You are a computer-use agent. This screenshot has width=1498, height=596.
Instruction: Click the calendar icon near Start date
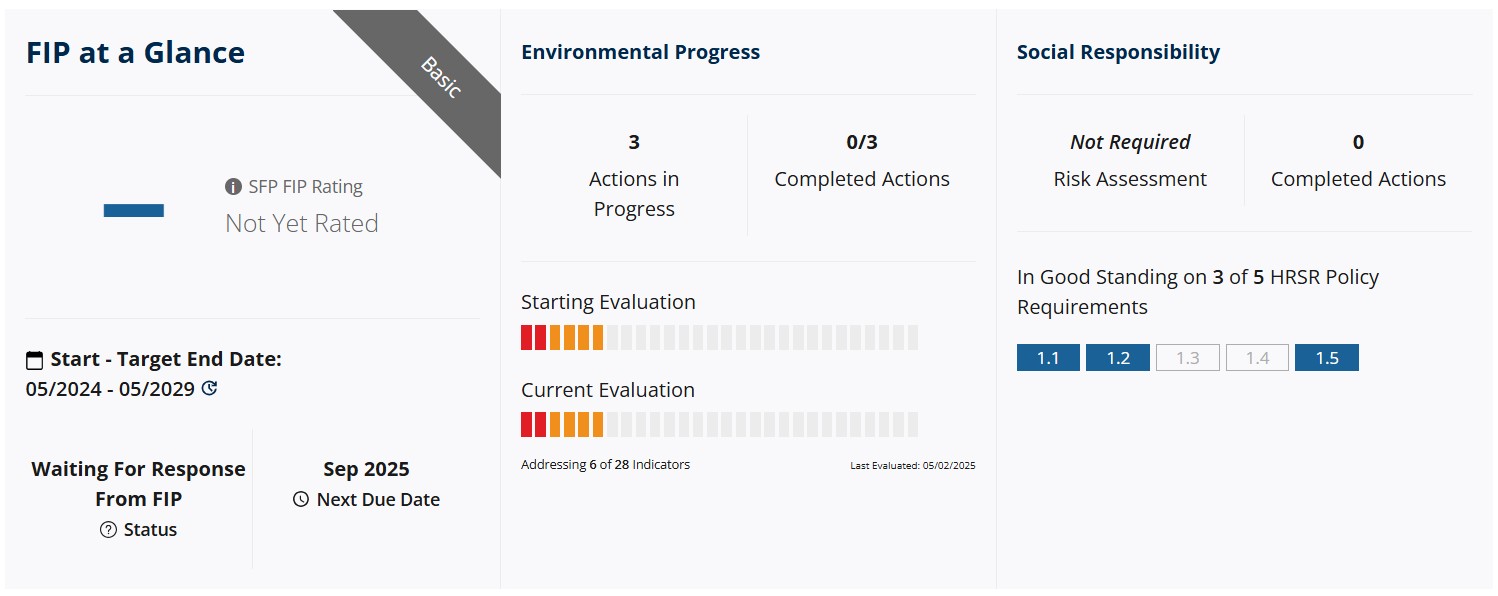[x=35, y=360]
